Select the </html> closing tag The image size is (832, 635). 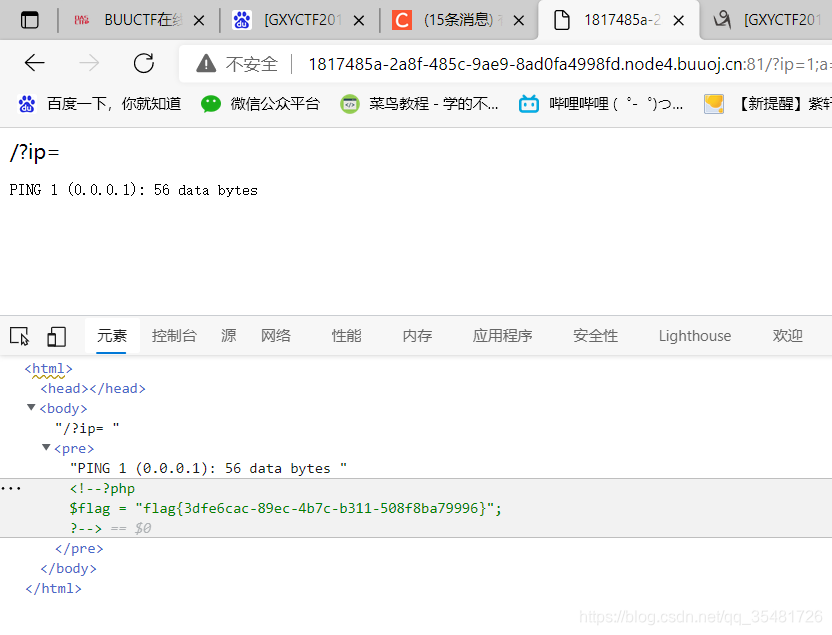(53, 589)
